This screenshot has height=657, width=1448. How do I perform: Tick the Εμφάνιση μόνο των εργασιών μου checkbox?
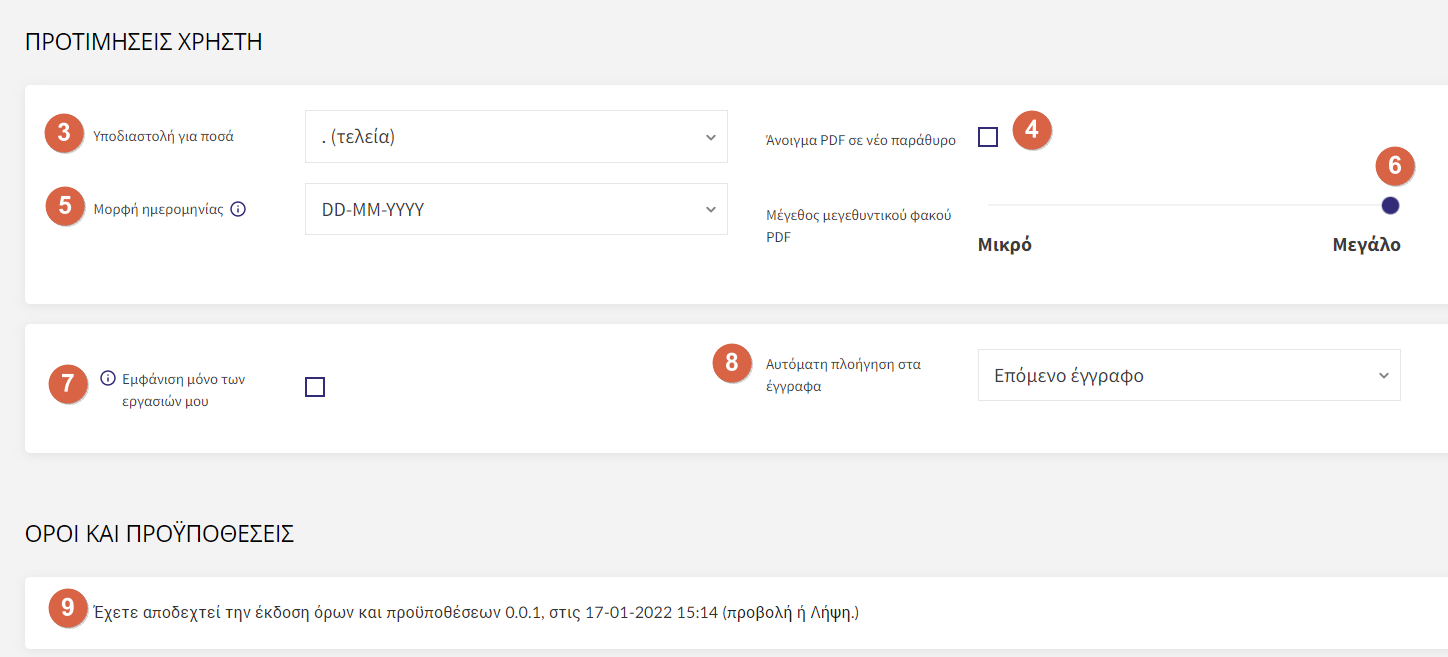(315, 387)
